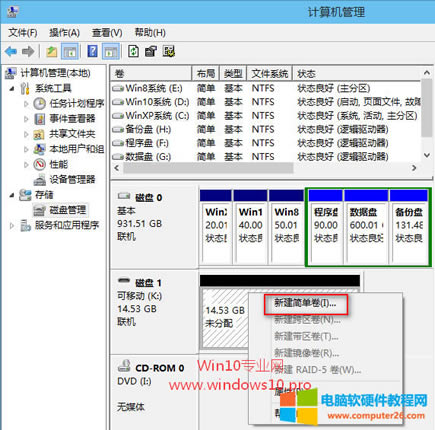Click the Forward arrow toolbar icon
Viewport: 435px width, 430px height.
click(x=28, y=51)
